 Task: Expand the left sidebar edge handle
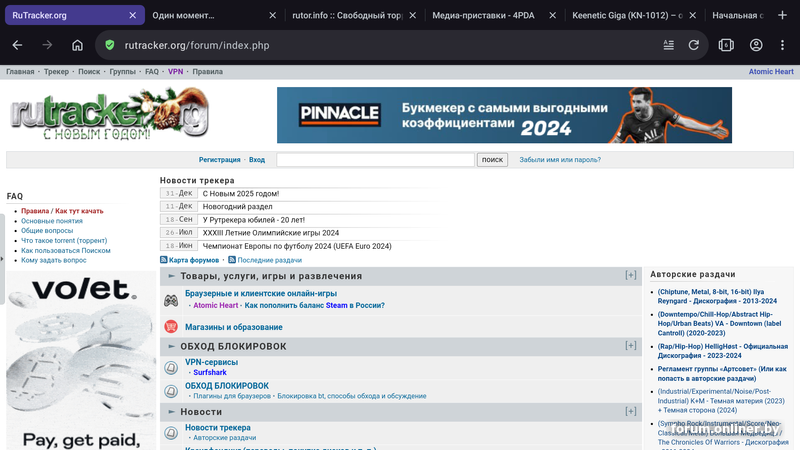coord(2,259)
